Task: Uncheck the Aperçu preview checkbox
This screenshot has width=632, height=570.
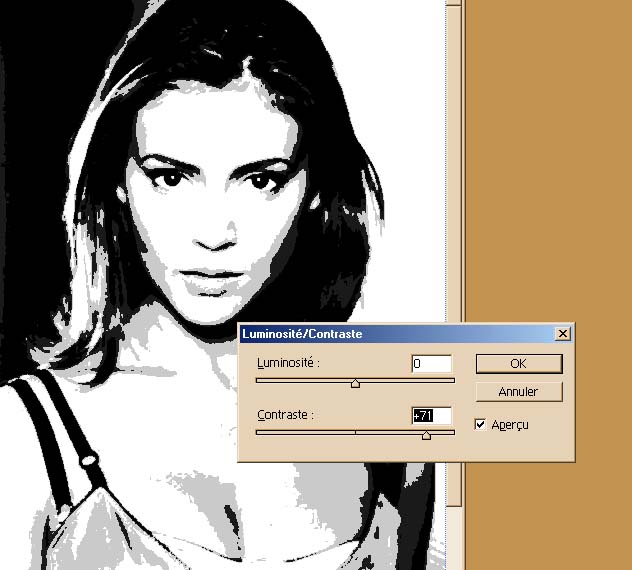Action: pos(480,424)
